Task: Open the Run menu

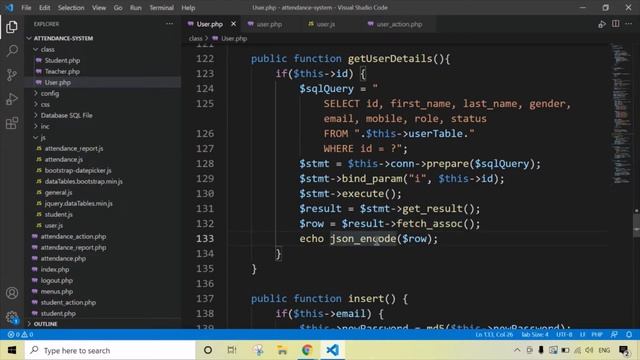Action: click(136, 8)
